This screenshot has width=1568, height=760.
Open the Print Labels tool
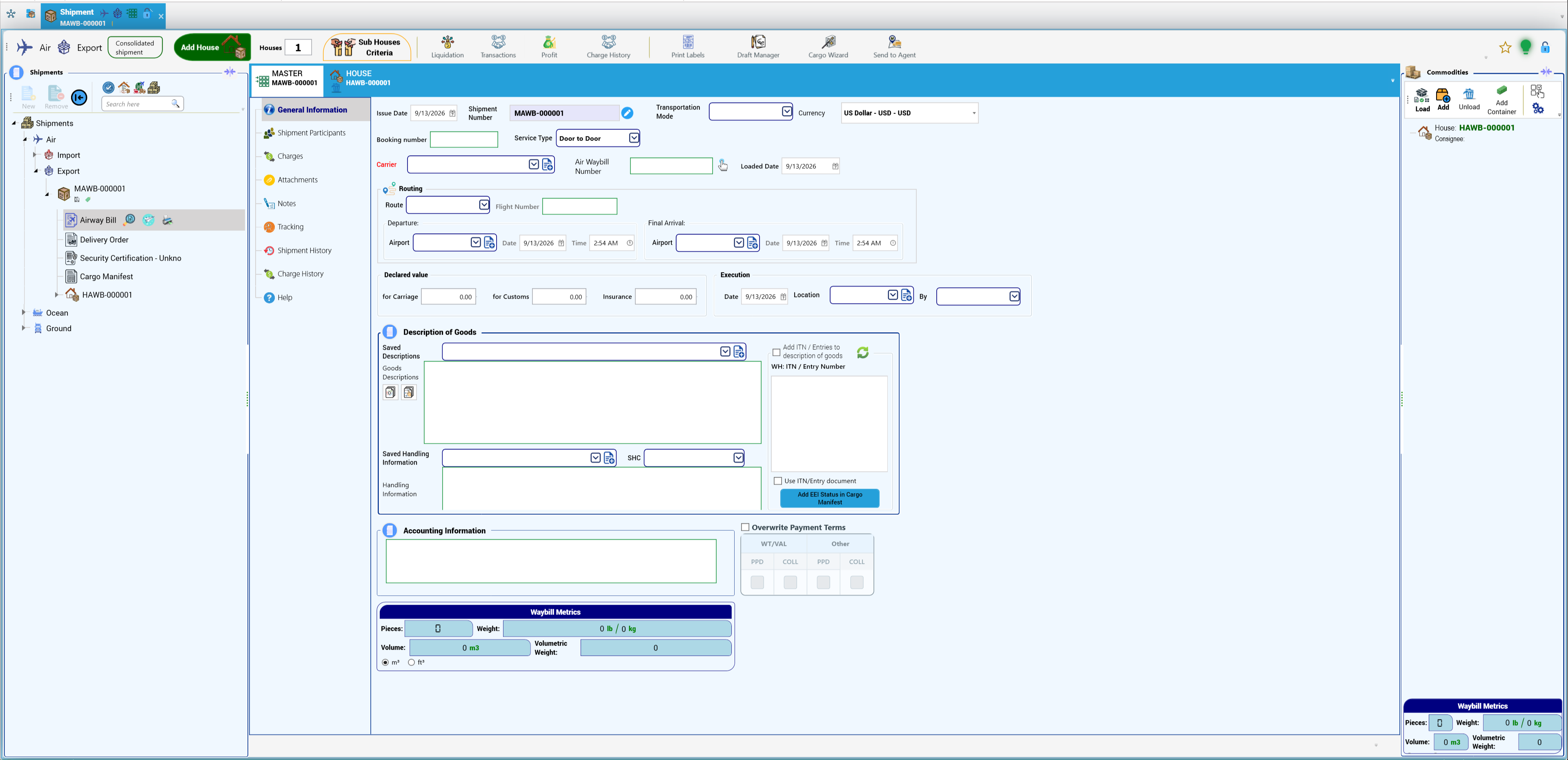[688, 47]
